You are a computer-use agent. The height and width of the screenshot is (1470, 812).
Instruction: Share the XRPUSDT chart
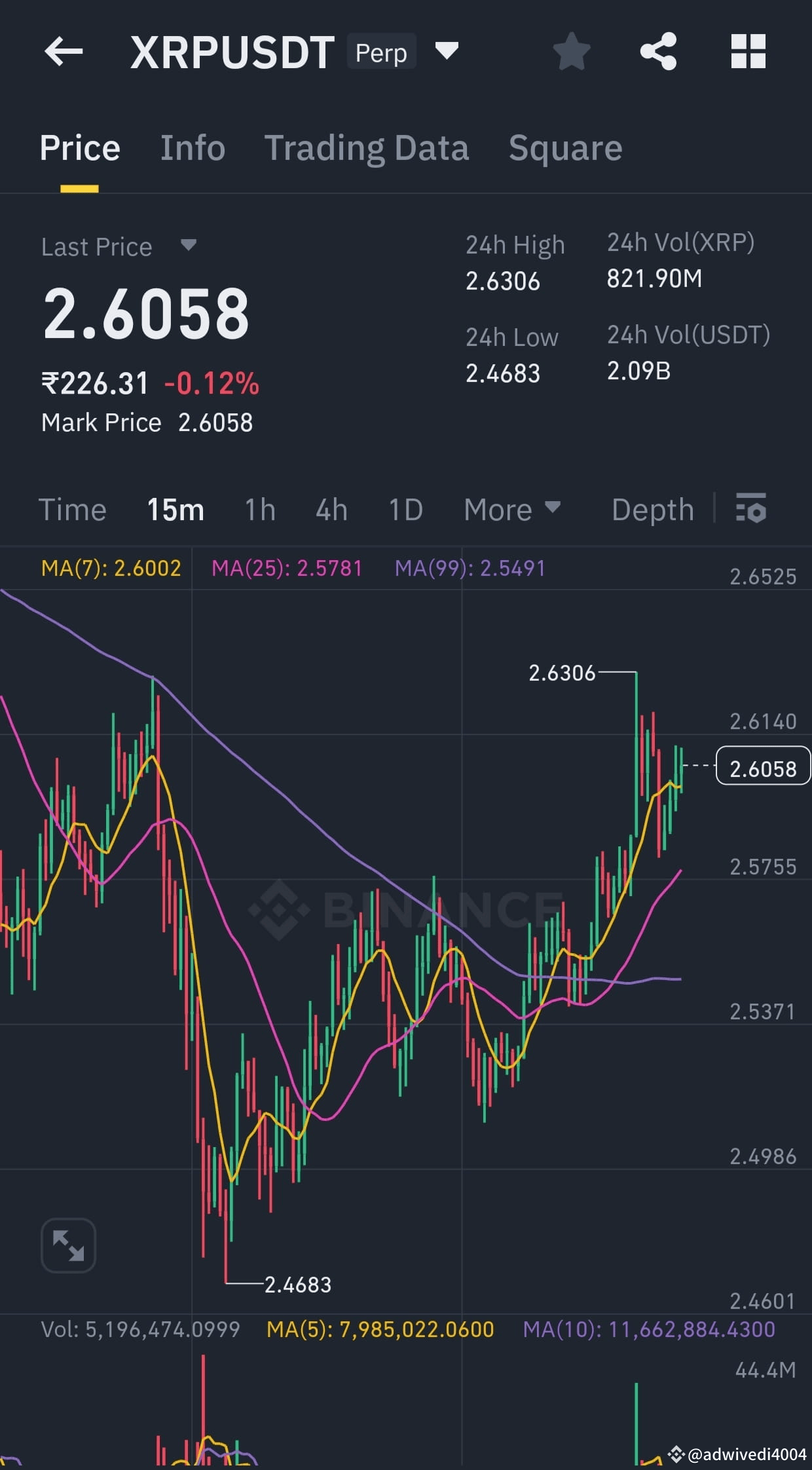659,52
